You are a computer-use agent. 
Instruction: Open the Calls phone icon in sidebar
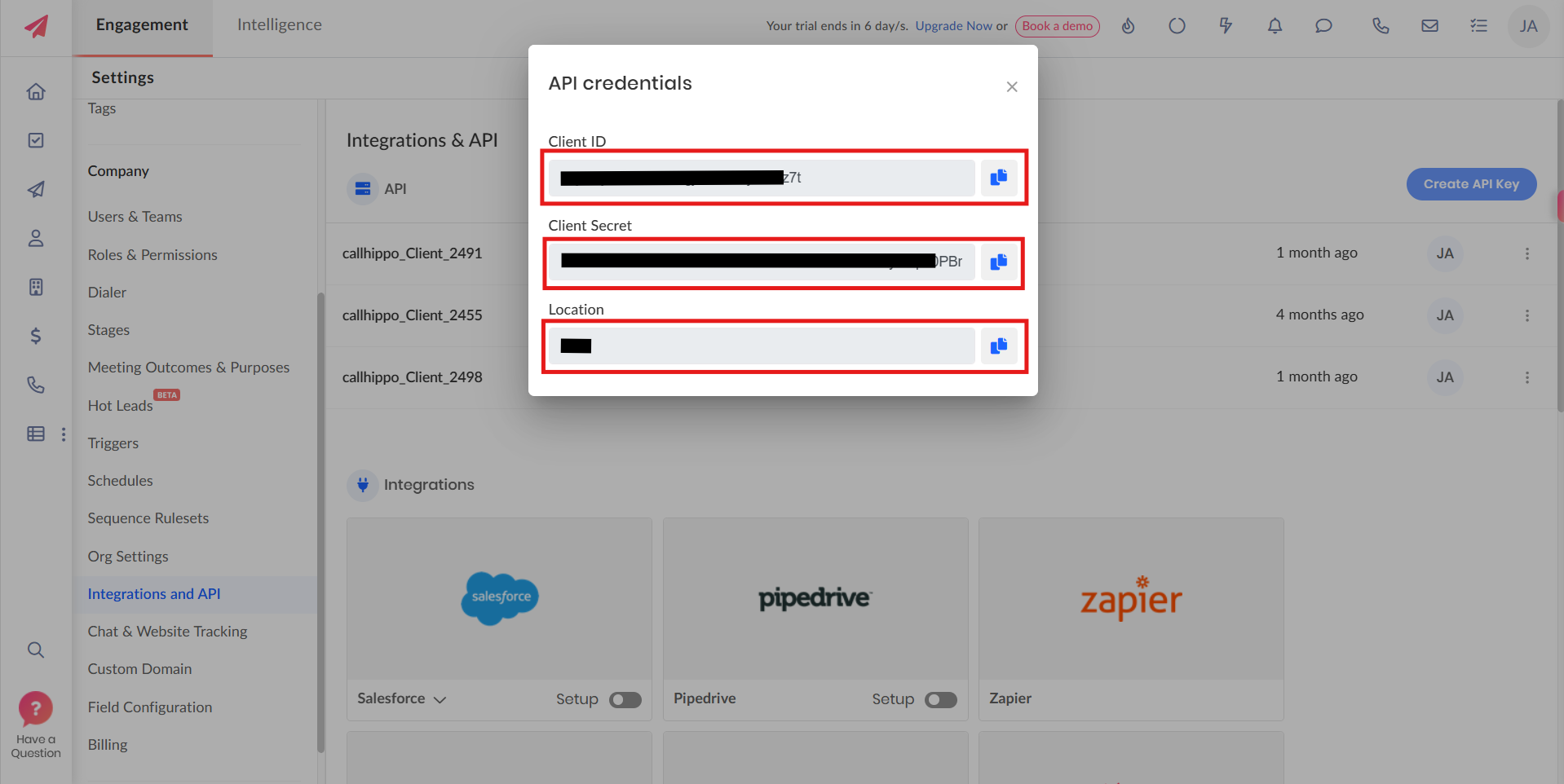[x=36, y=385]
